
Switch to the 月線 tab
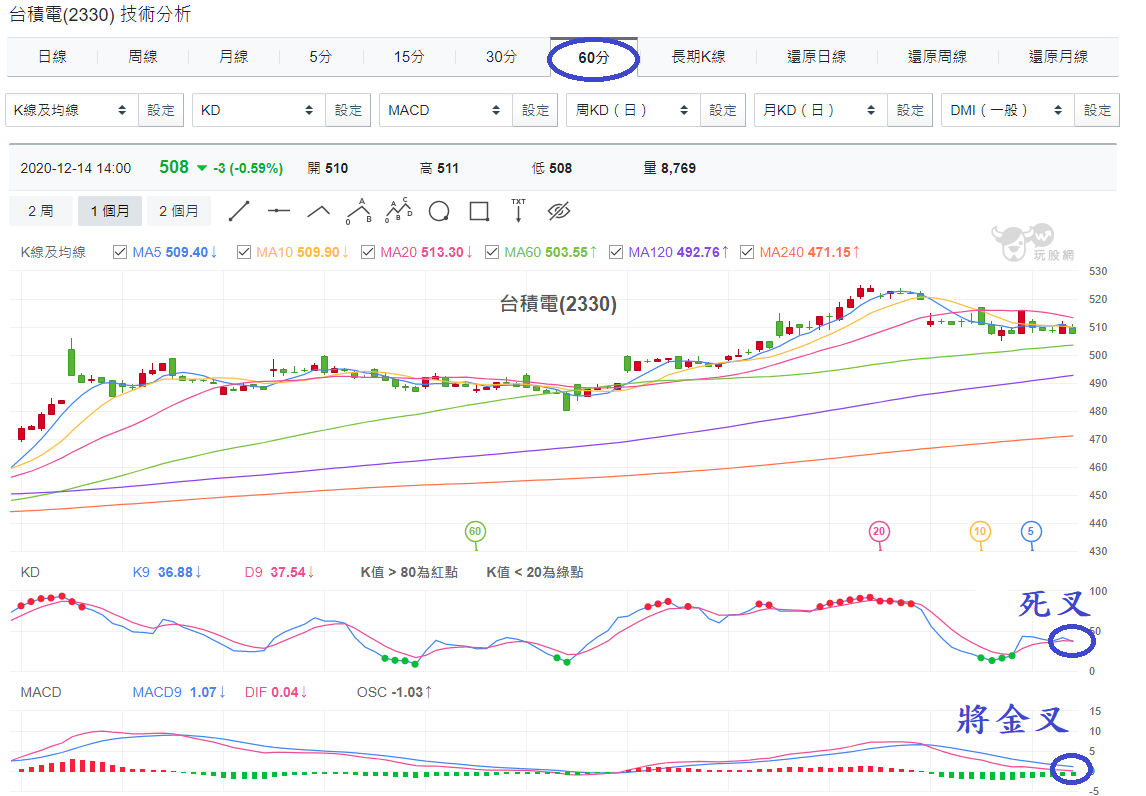(234, 57)
